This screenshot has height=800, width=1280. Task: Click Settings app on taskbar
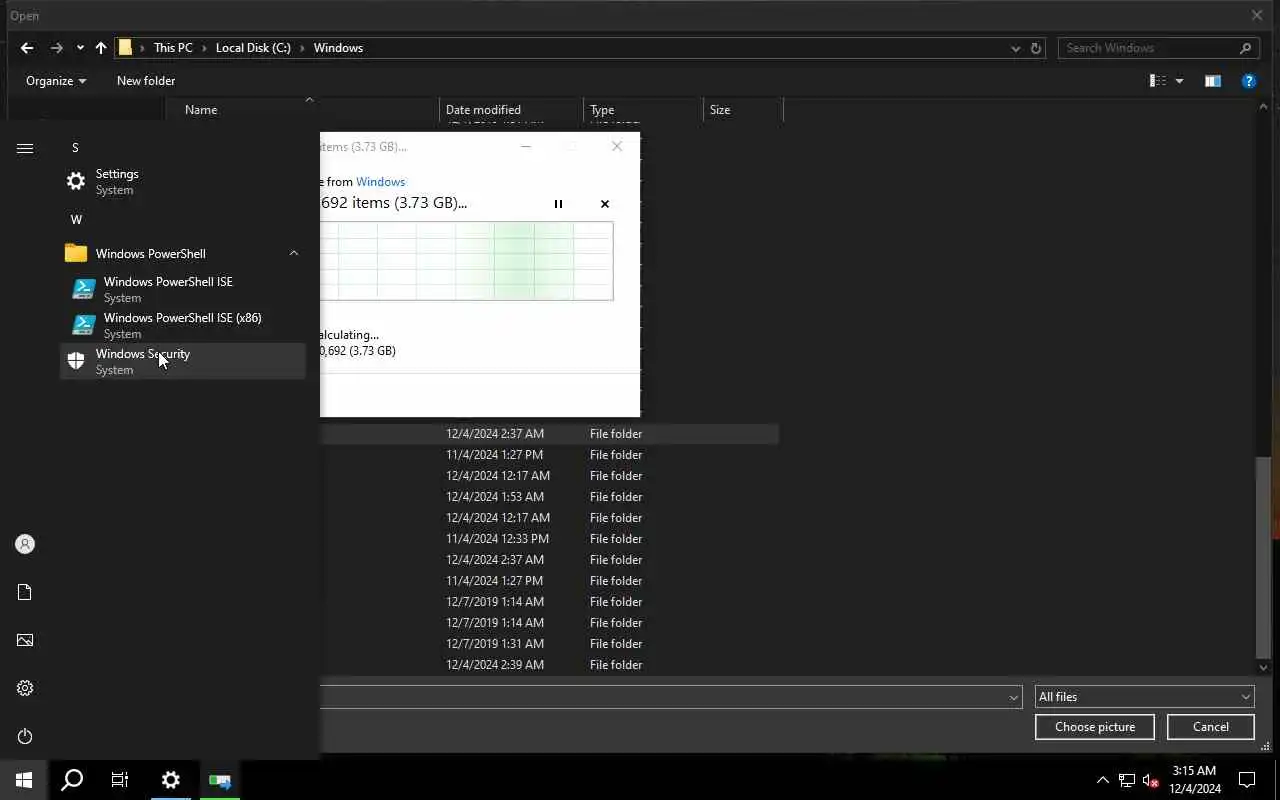[x=171, y=780]
